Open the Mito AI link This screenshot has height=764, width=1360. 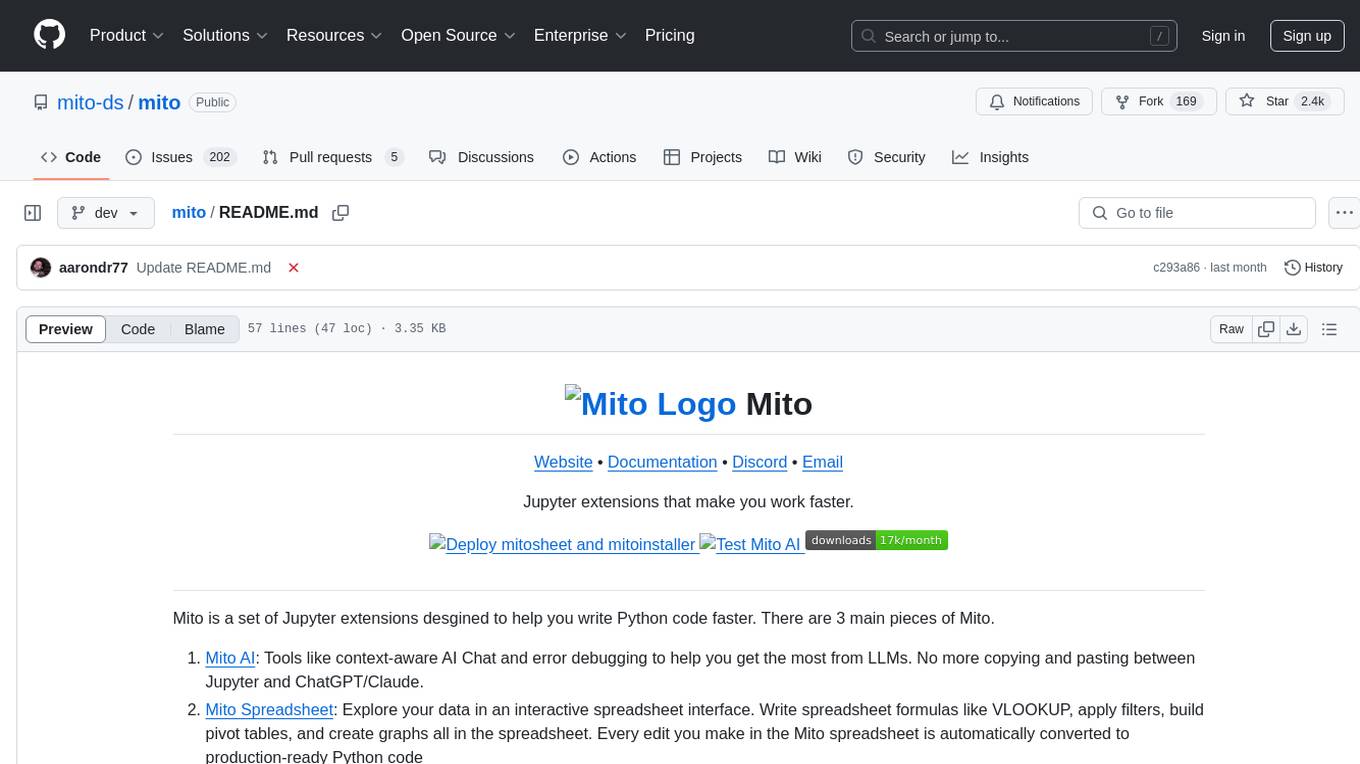[230, 658]
